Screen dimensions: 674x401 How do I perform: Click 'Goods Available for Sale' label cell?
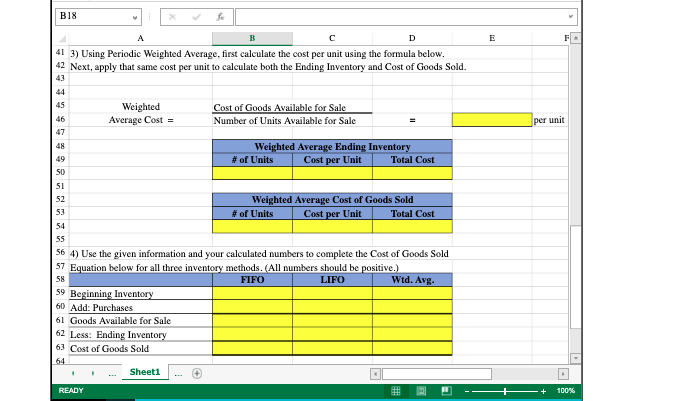pos(141,321)
